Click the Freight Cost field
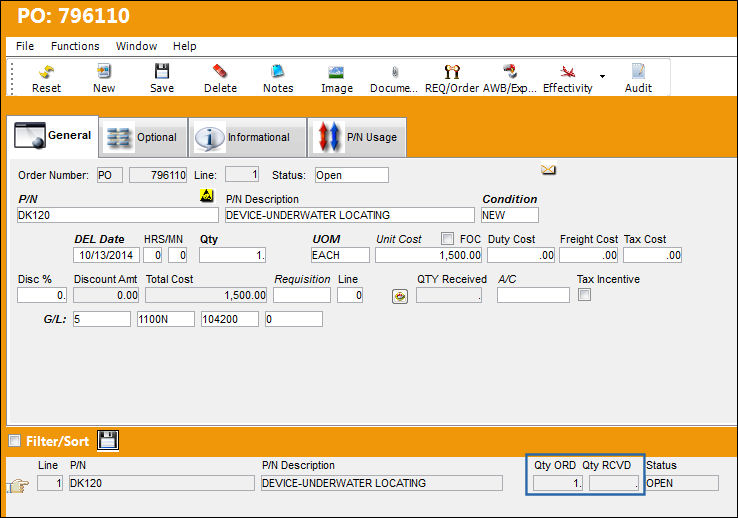Screen dimensions: 738x518 point(588,255)
